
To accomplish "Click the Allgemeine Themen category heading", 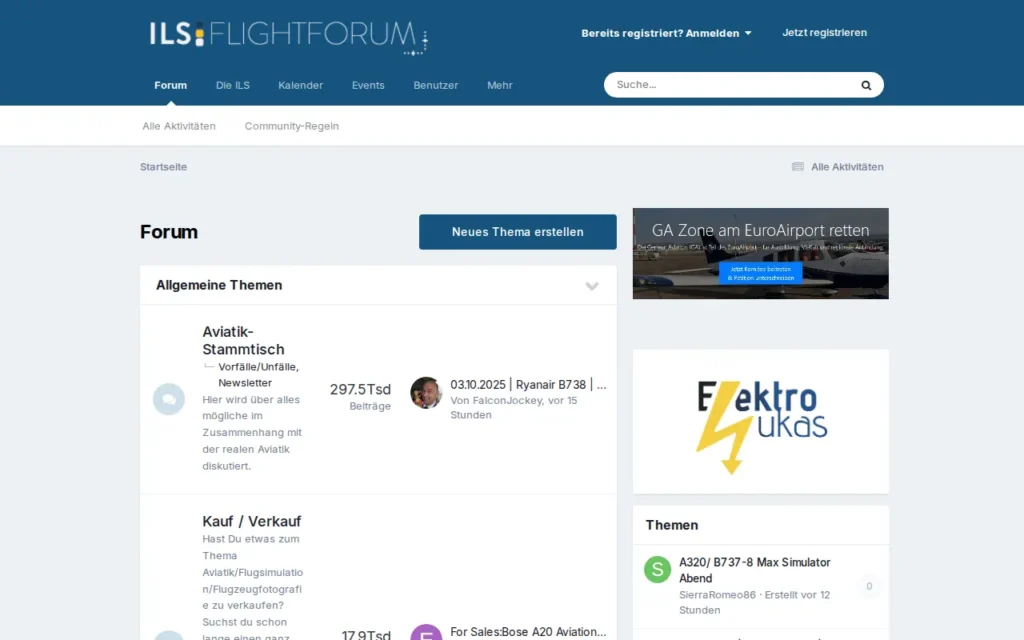I will 219,285.
